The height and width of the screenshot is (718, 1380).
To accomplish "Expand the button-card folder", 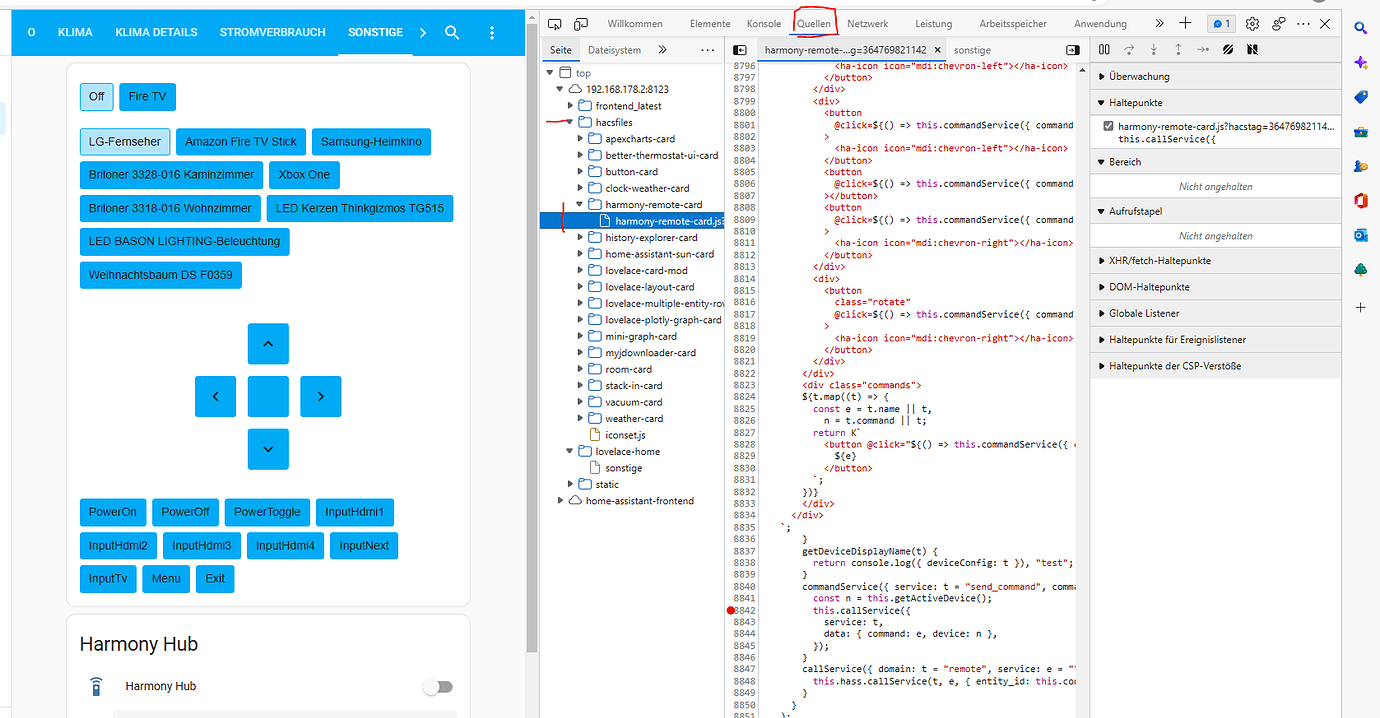I will [581, 172].
